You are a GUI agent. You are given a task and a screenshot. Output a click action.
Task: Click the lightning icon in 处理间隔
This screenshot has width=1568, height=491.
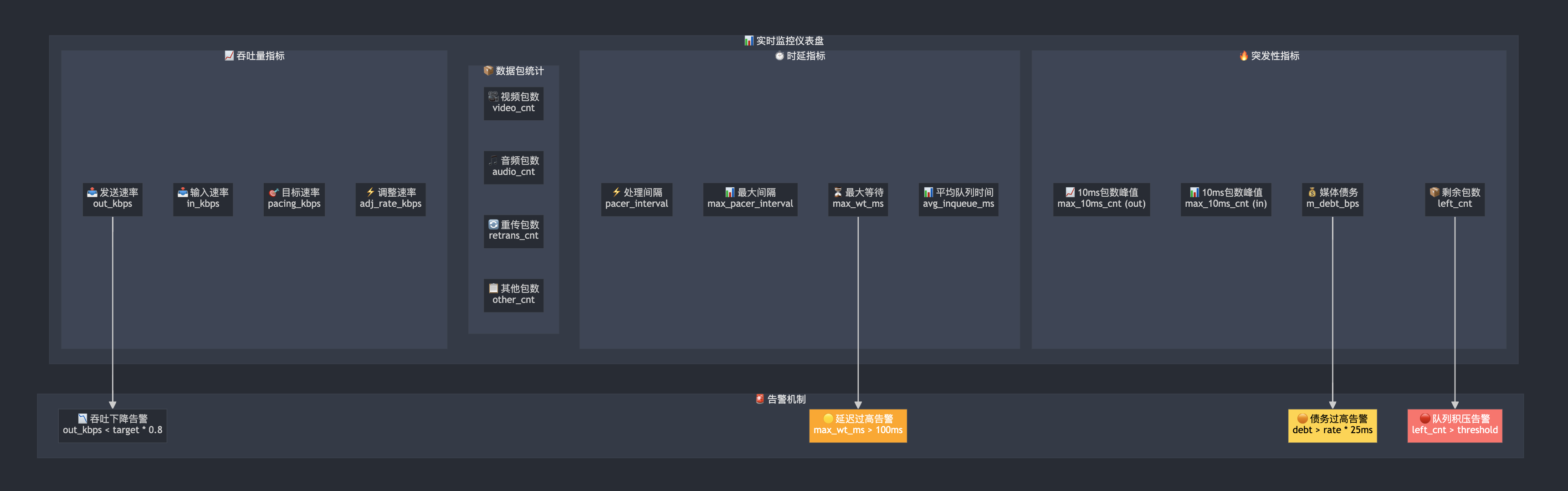pos(616,192)
